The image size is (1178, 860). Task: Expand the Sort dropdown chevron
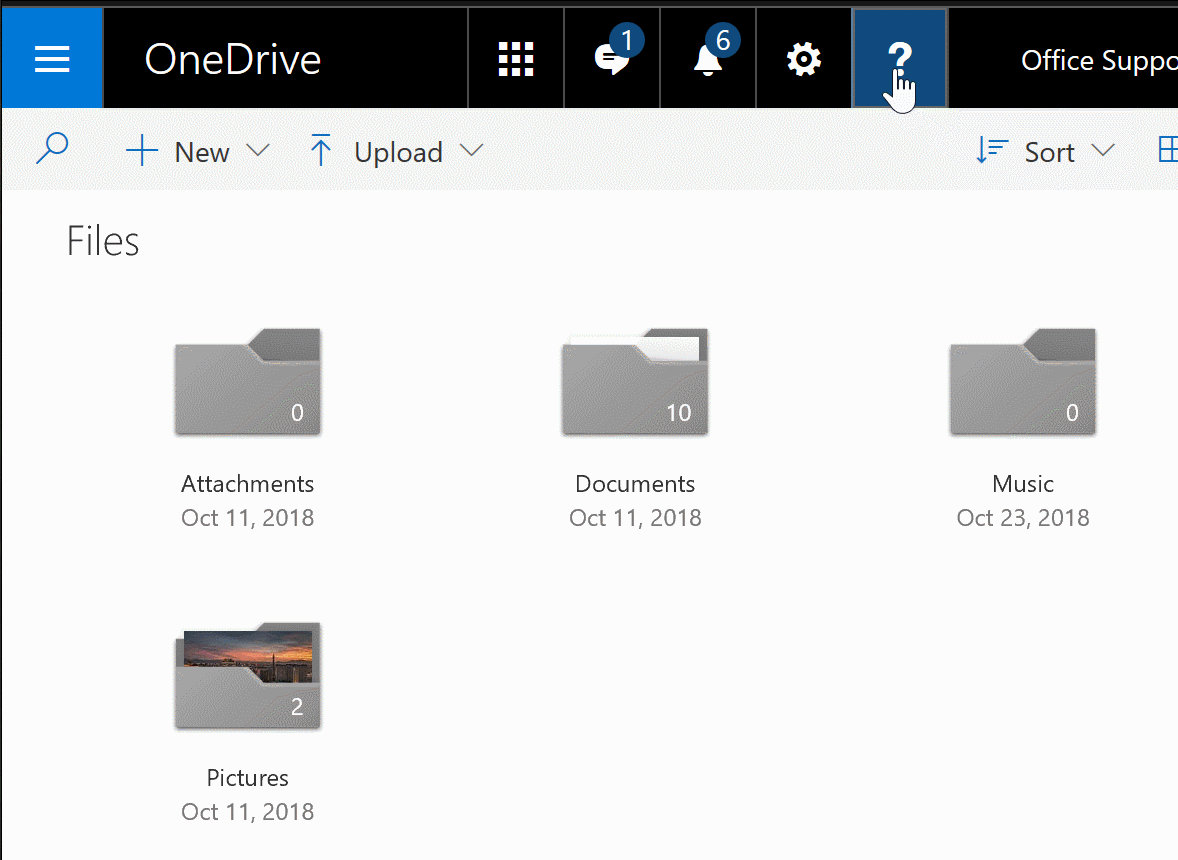point(1103,151)
